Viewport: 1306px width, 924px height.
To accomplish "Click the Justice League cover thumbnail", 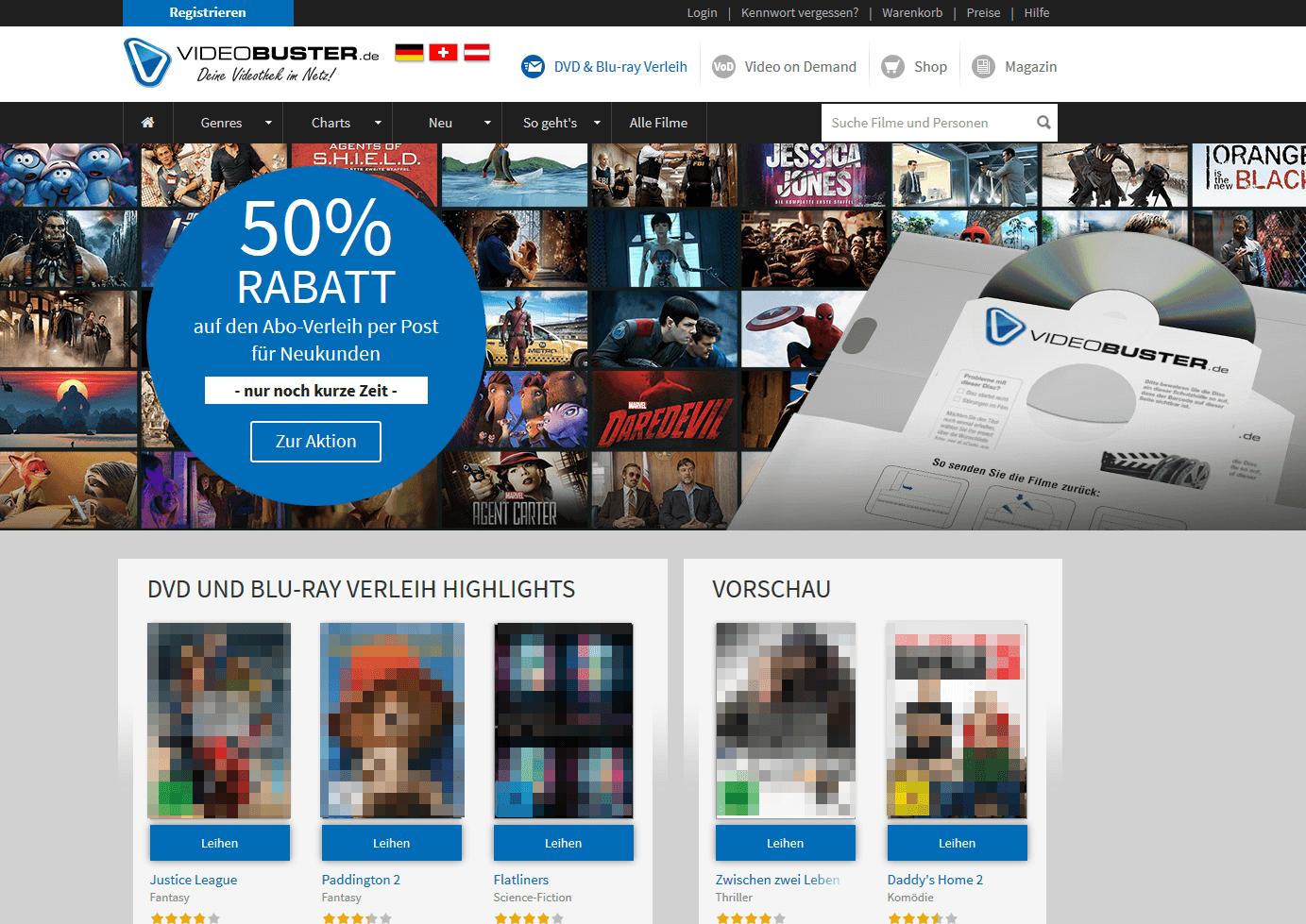I will pyautogui.click(x=219, y=720).
